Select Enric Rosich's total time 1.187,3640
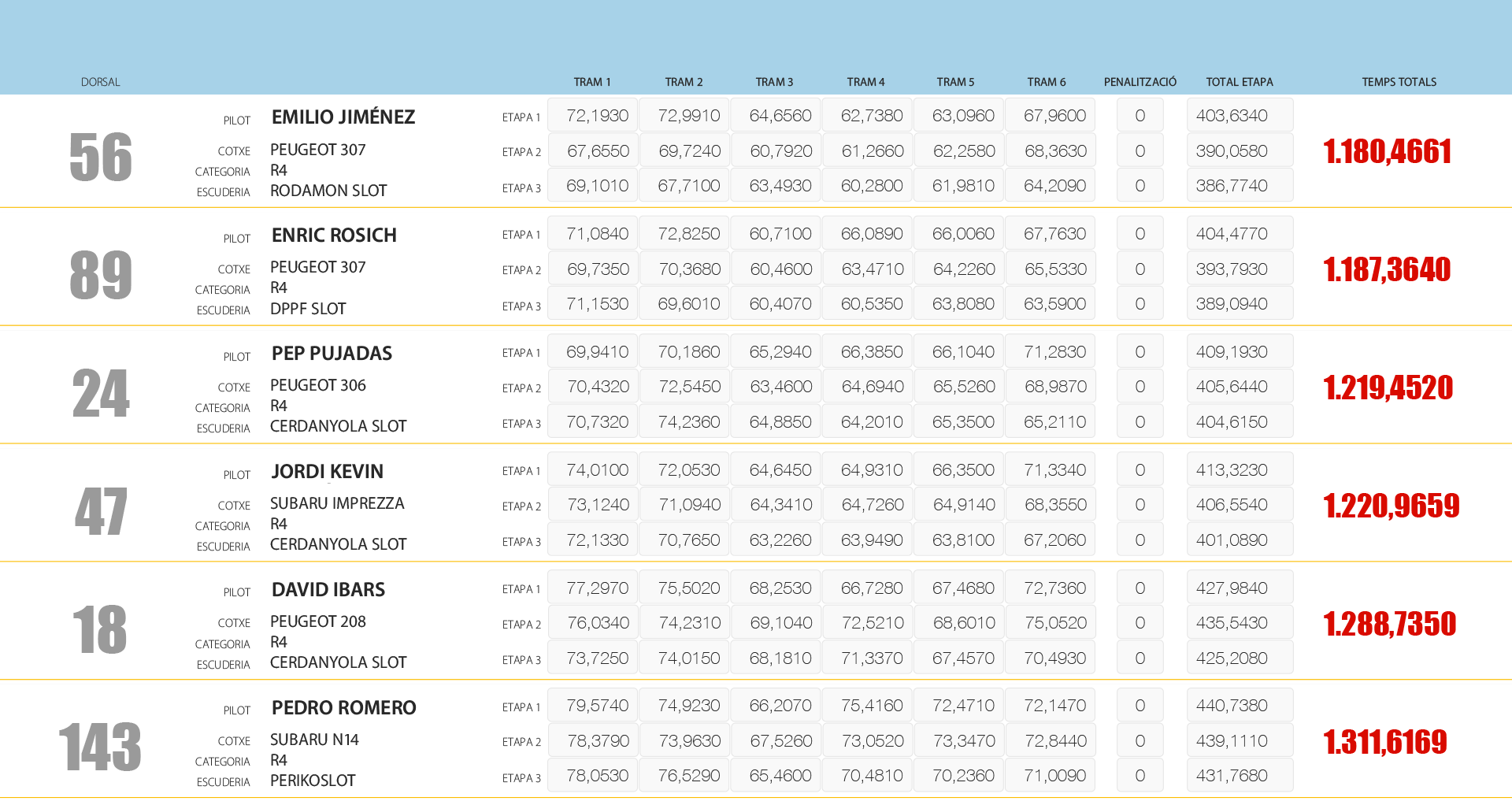Screen dimensions: 1512x801 1387,269
